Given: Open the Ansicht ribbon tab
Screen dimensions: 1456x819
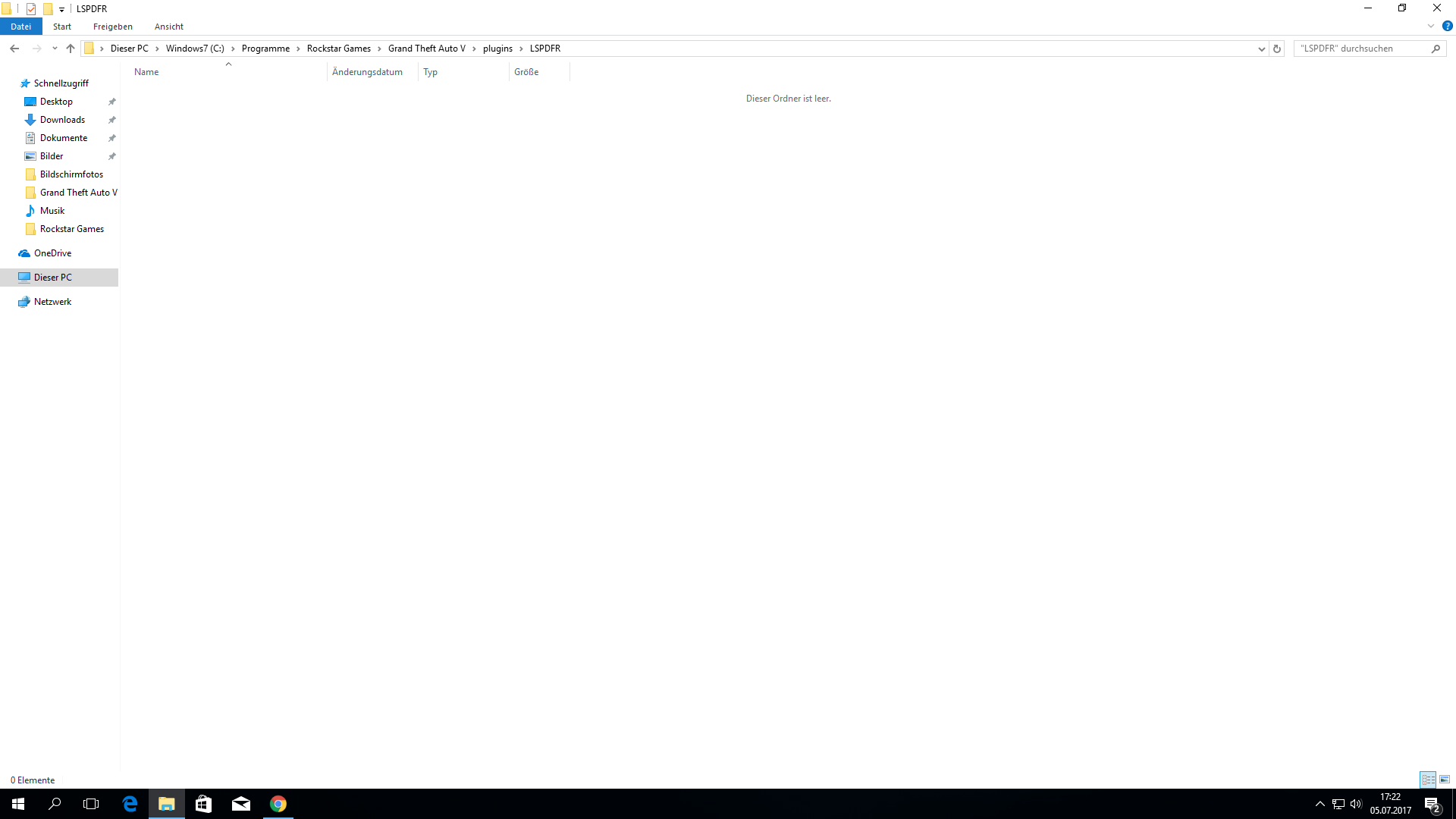Looking at the screenshot, I should click(168, 27).
